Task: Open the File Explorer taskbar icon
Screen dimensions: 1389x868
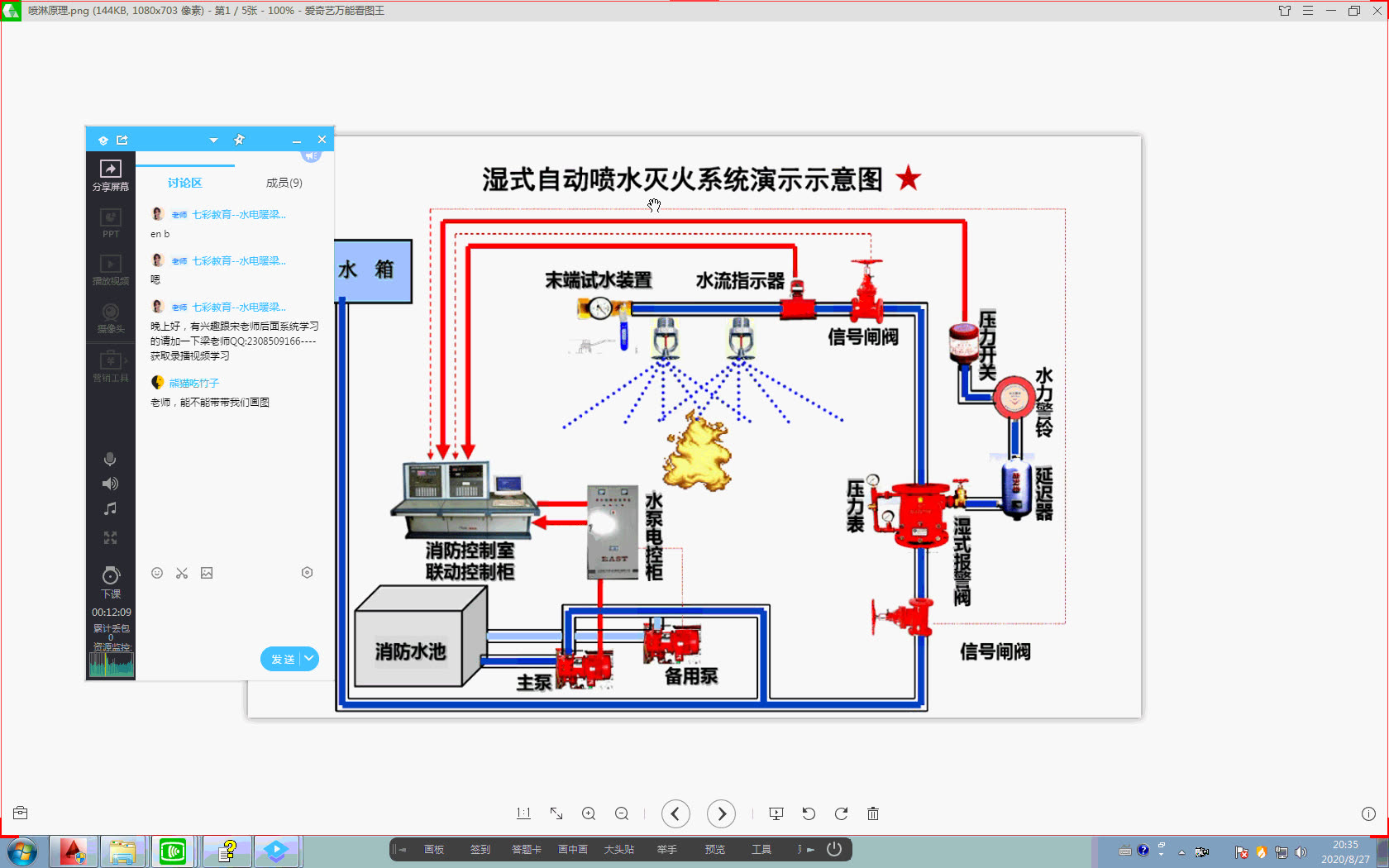Action: (122, 851)
